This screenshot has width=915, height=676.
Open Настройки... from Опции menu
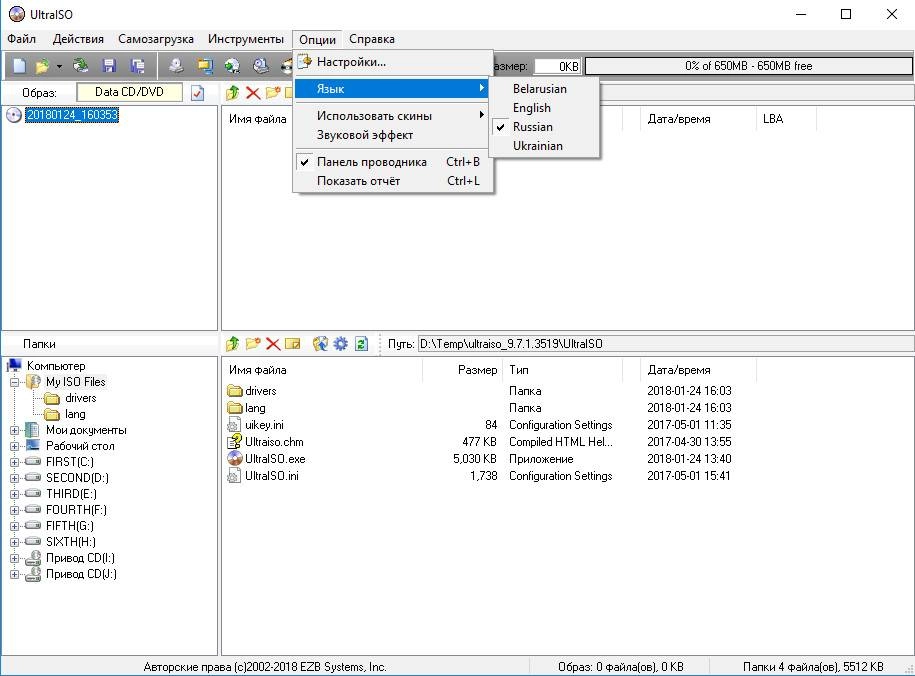tap(393, 62)
